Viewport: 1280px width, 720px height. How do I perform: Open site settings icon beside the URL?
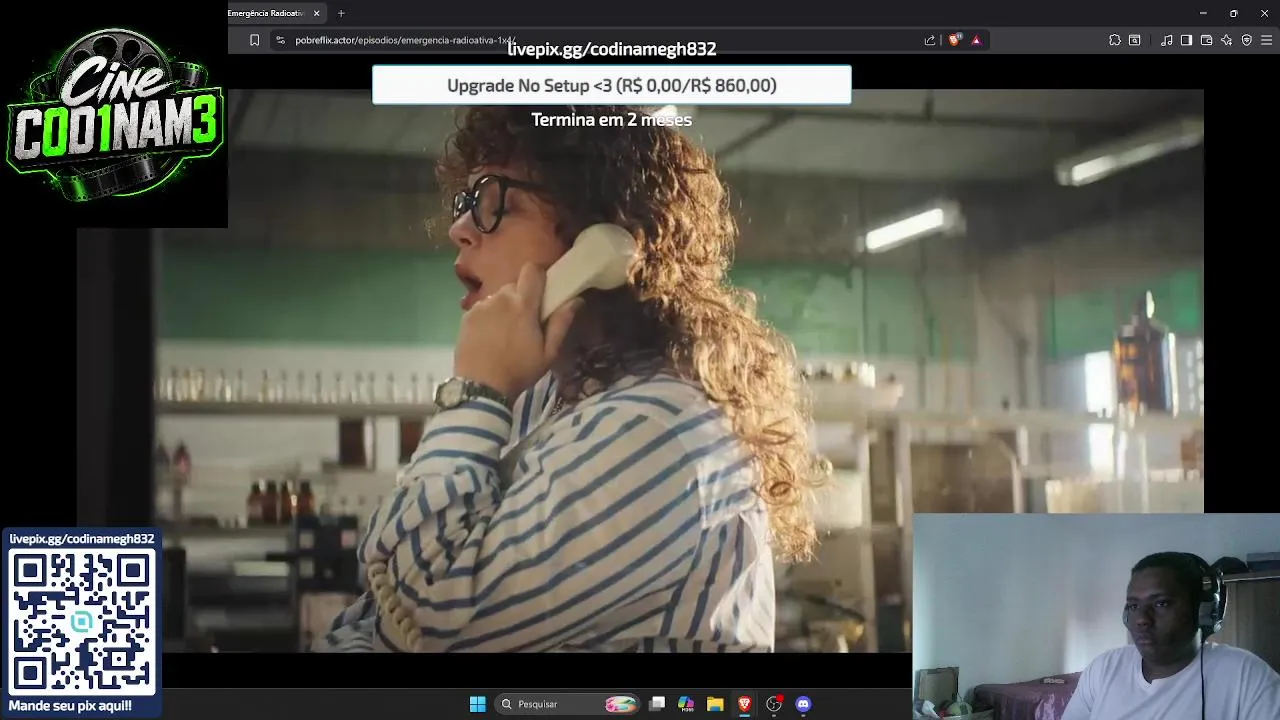click(x=280, y=40)
